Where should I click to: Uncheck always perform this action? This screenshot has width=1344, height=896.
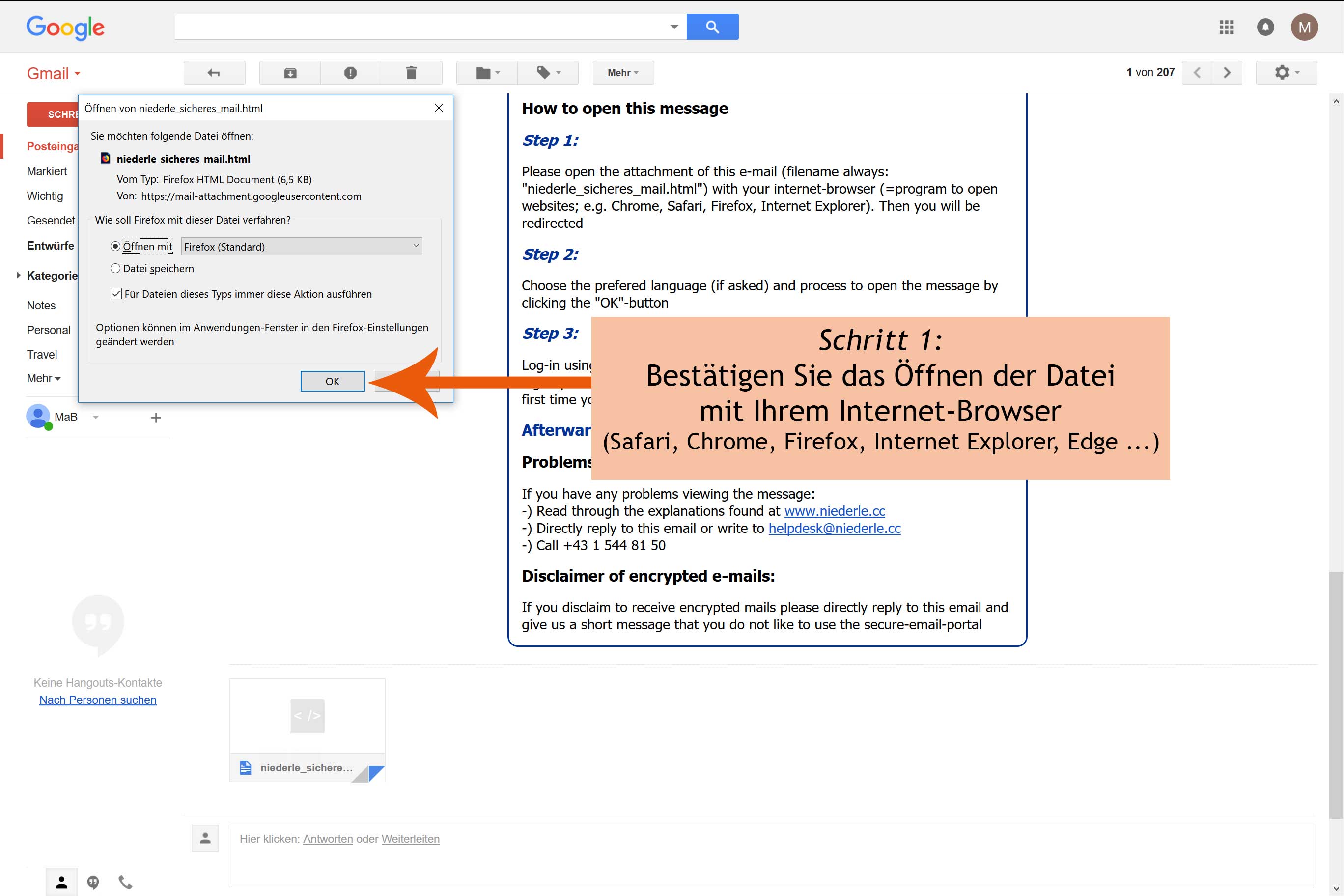click(116, 293)
